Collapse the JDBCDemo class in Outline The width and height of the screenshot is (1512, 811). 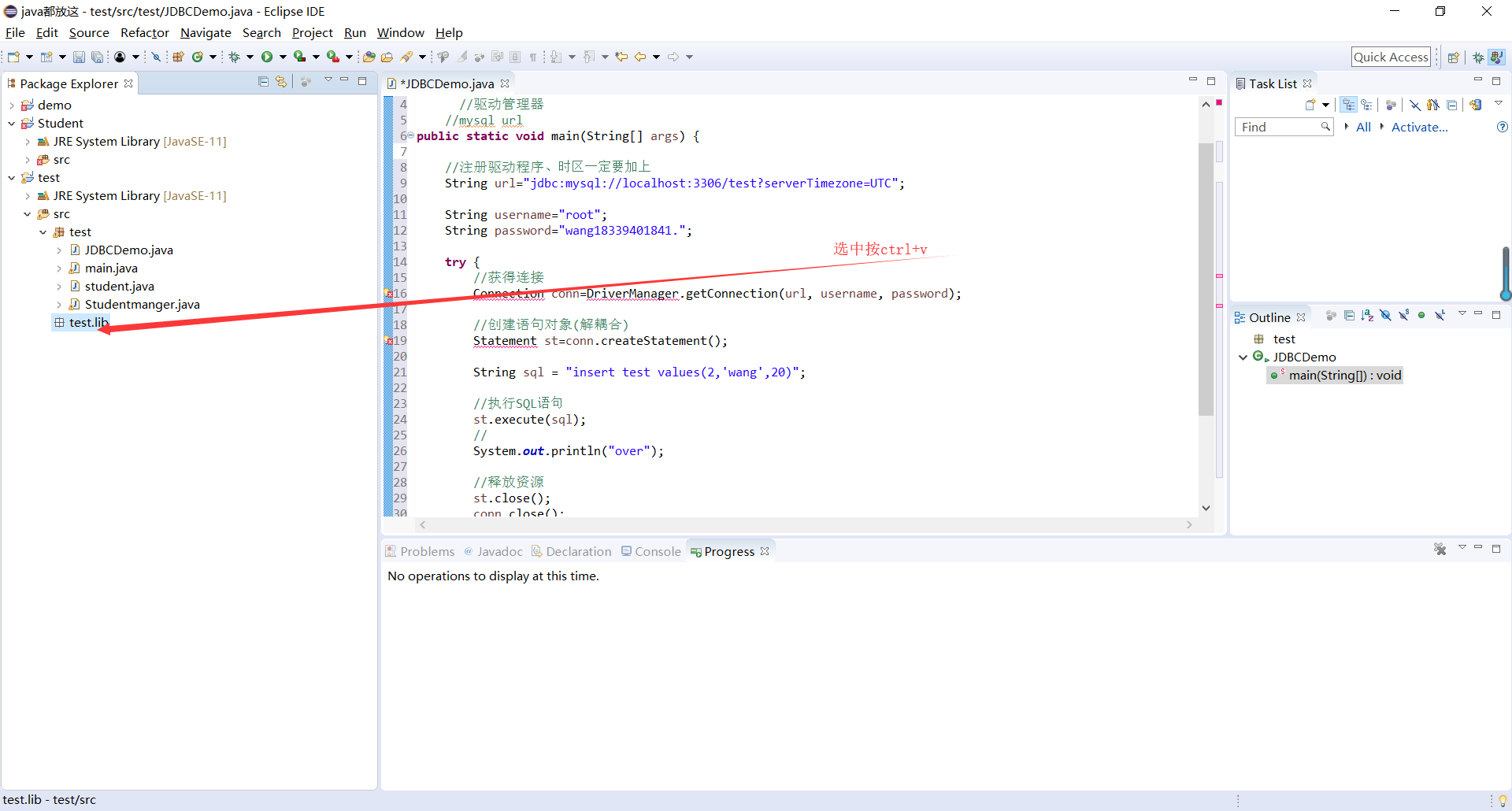tap(1243, 357)
